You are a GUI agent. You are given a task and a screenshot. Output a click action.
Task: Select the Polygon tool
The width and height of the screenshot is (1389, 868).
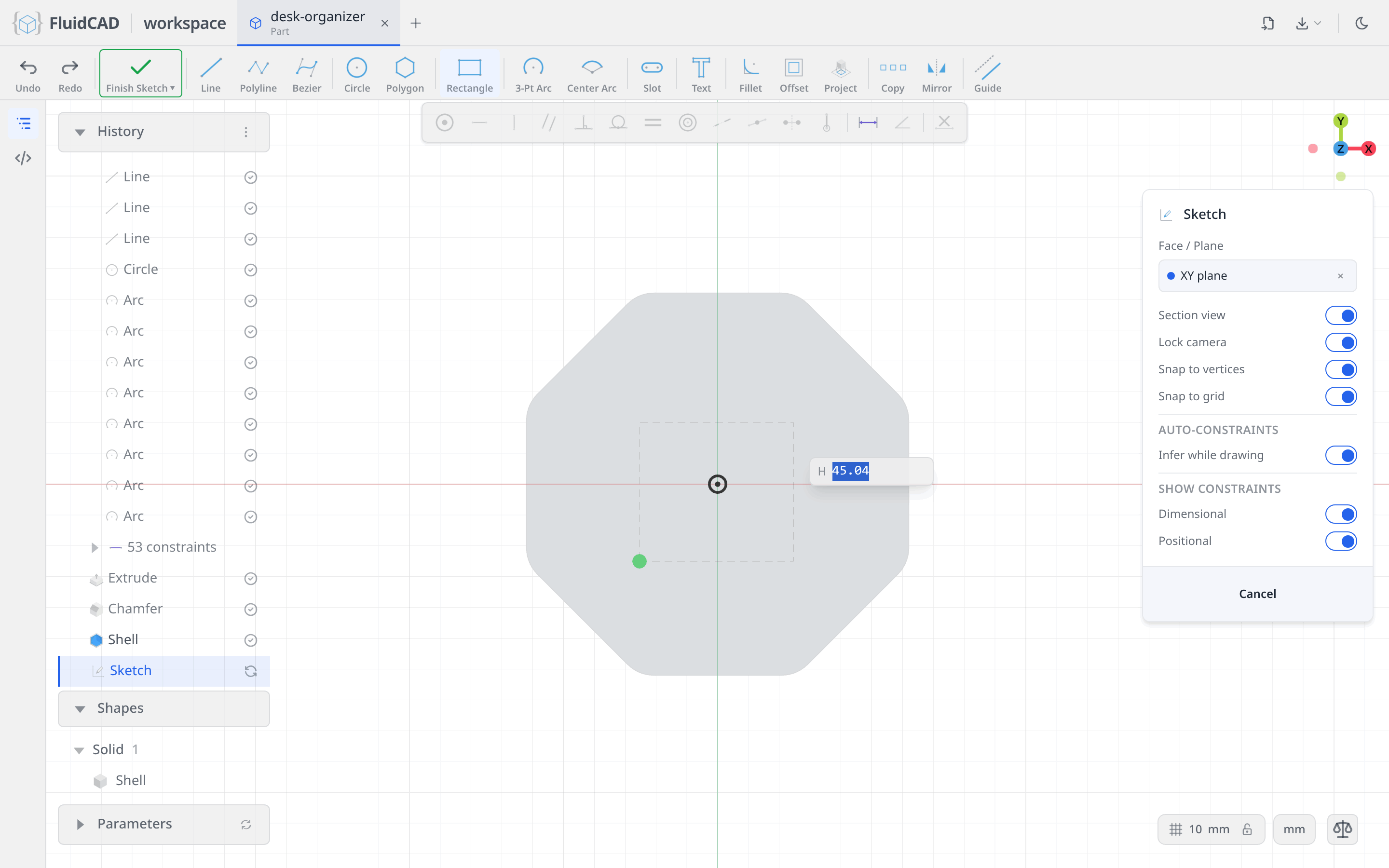point(405,75)
